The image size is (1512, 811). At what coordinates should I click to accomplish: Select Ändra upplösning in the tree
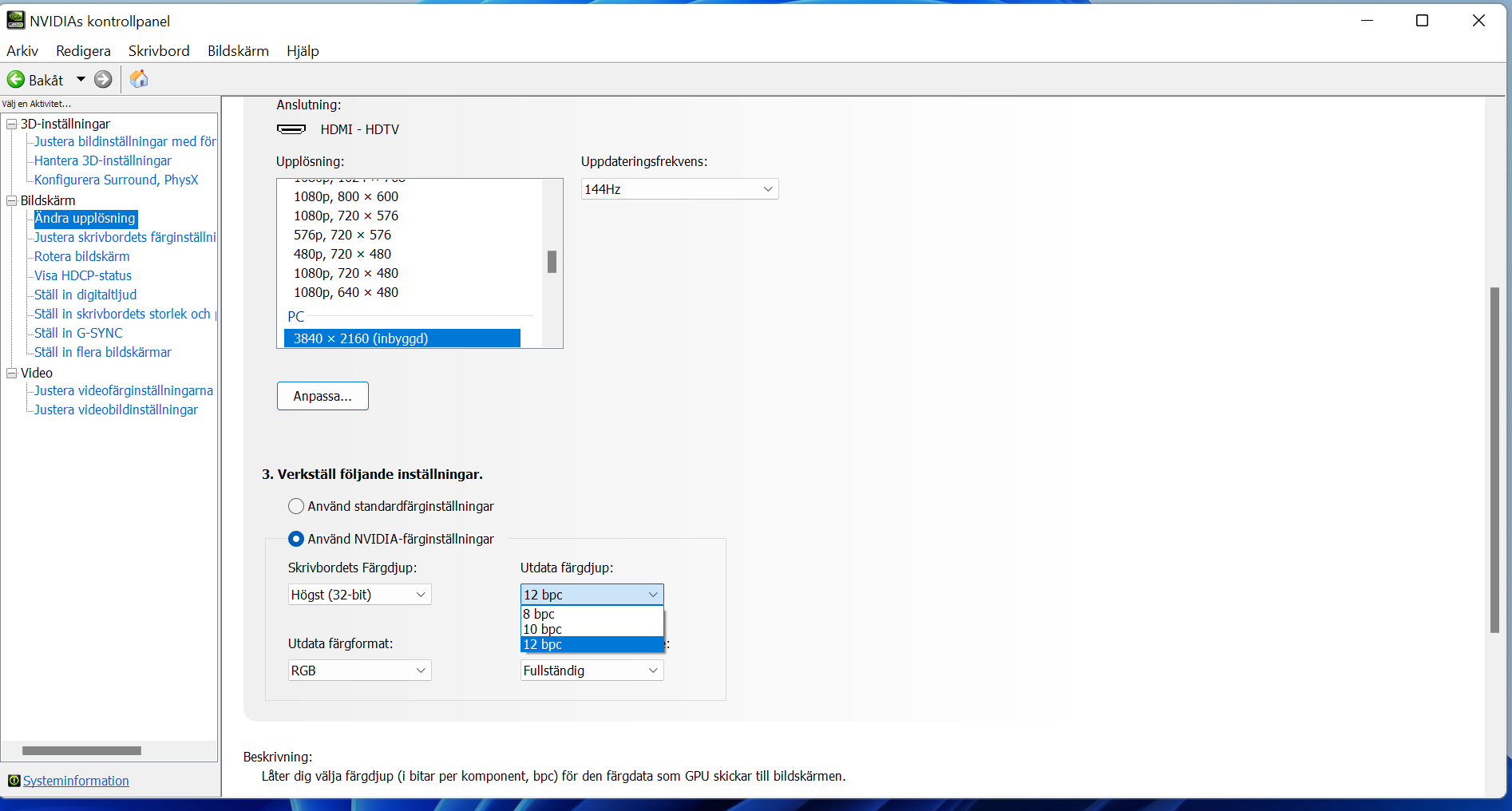tap(85, 218)
